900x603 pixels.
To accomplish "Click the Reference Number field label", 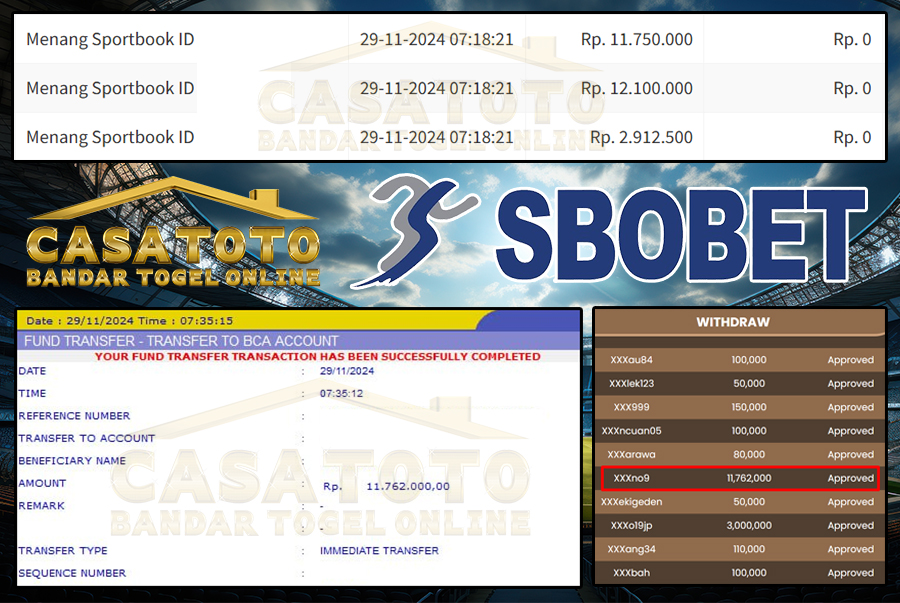I will click(x=74, y=416).
